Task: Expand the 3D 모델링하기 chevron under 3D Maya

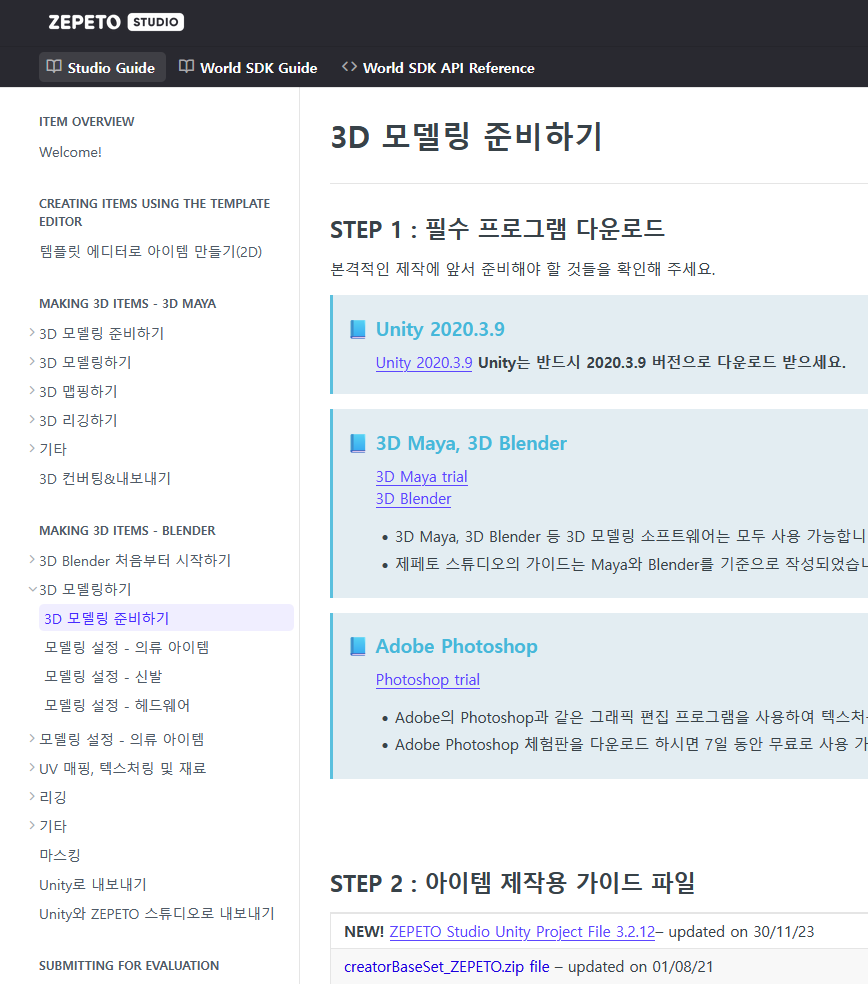Action: [32, 361]
